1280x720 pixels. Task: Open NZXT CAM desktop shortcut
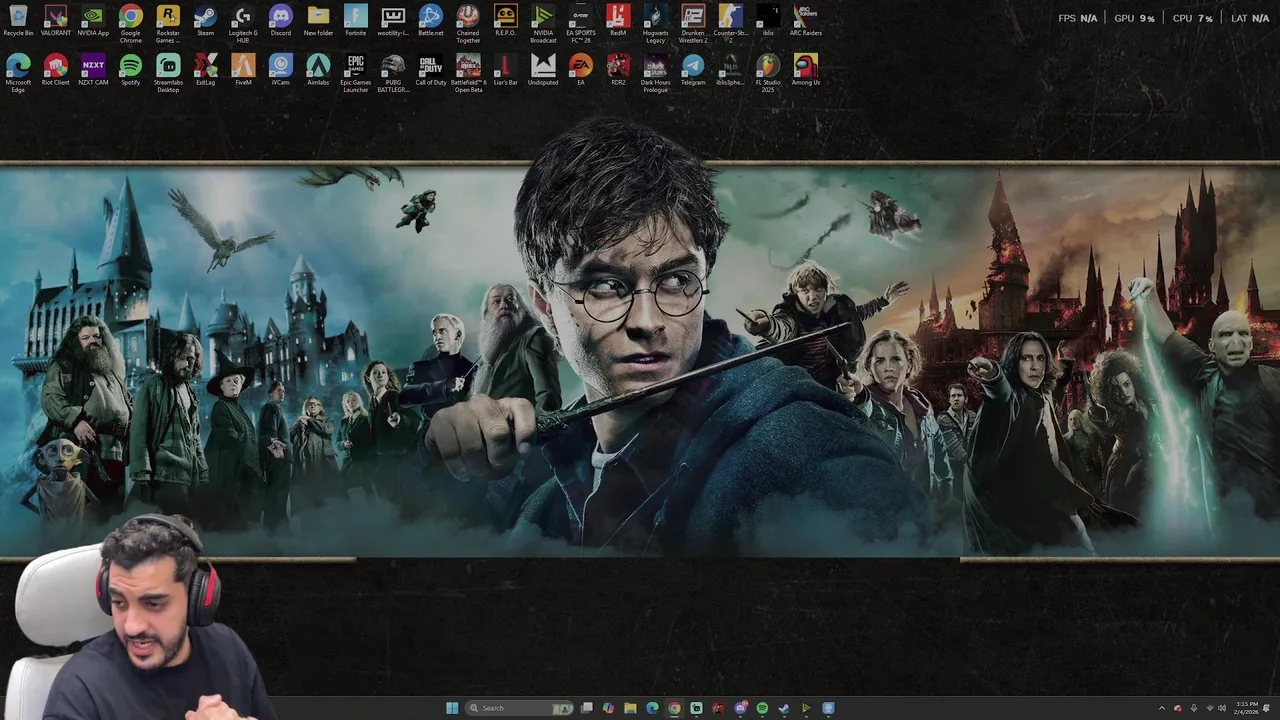pyautogui.click(x=93, y=70)
